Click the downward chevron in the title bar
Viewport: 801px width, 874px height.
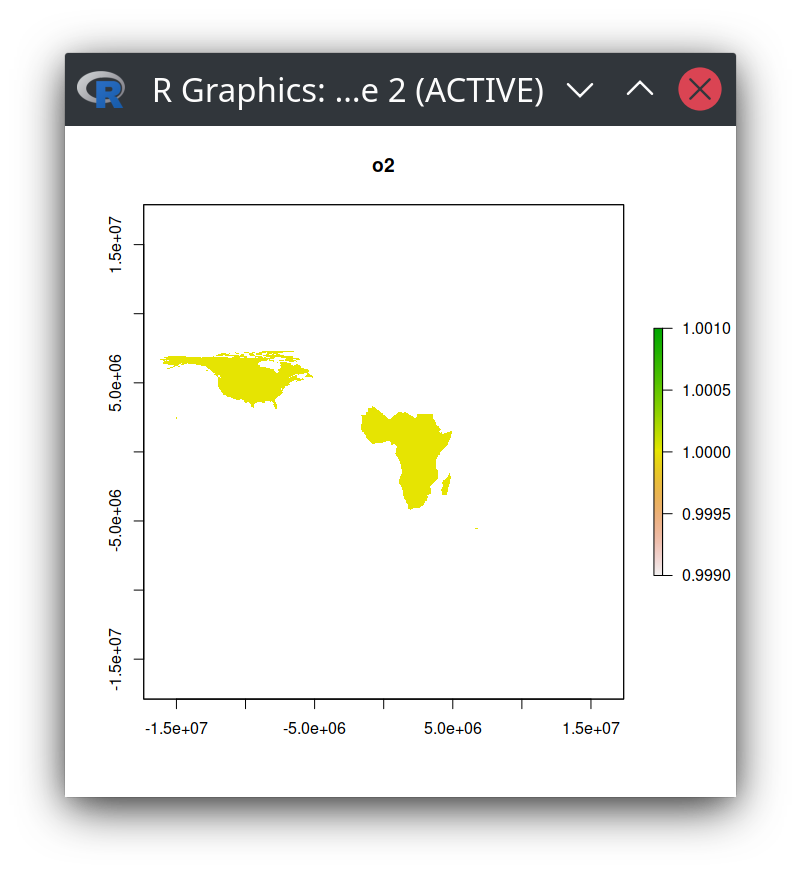pos(580,89)
